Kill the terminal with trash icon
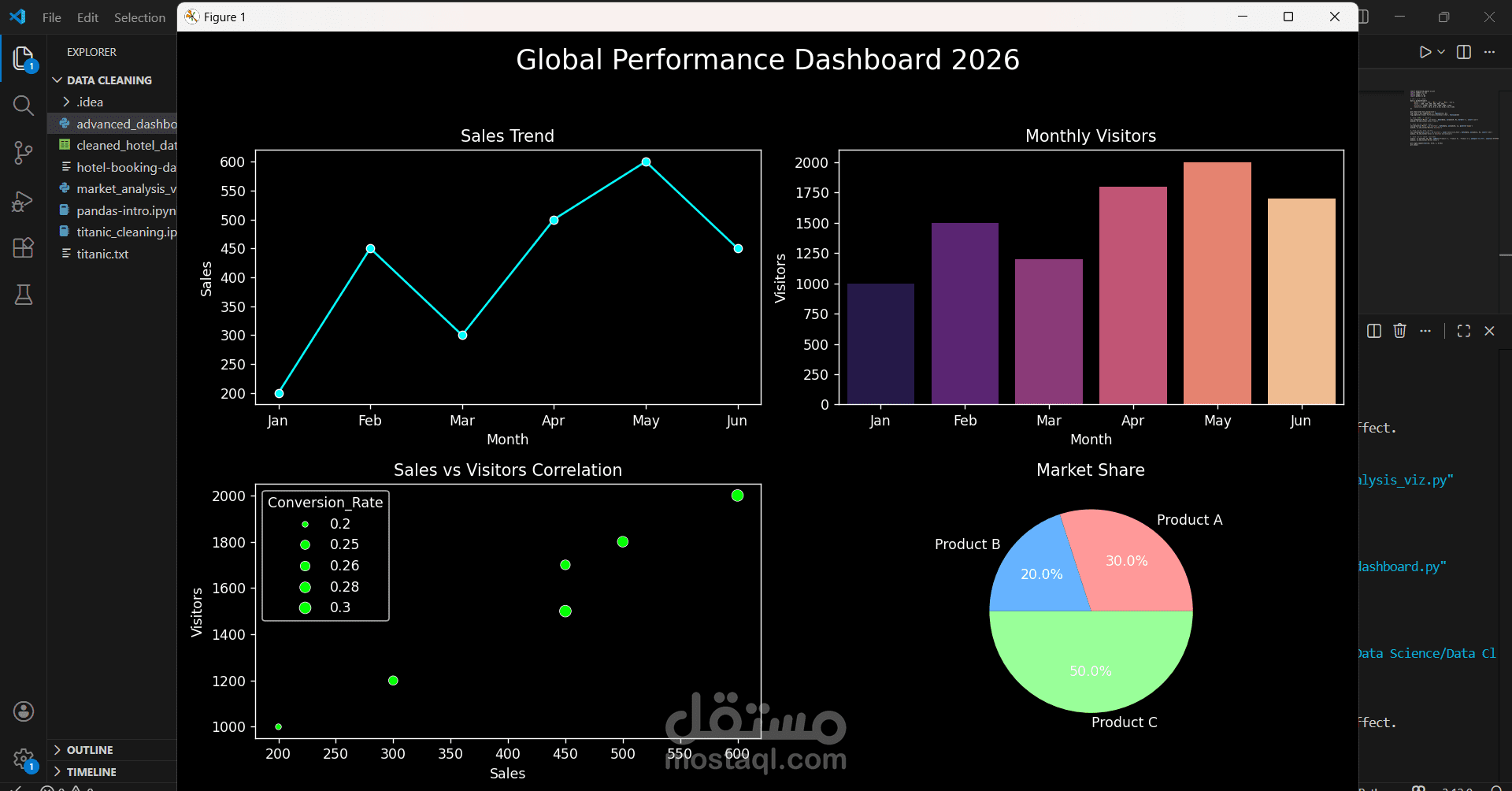Viewport: 1512px width, 791px height. (x=1399, y=331)
